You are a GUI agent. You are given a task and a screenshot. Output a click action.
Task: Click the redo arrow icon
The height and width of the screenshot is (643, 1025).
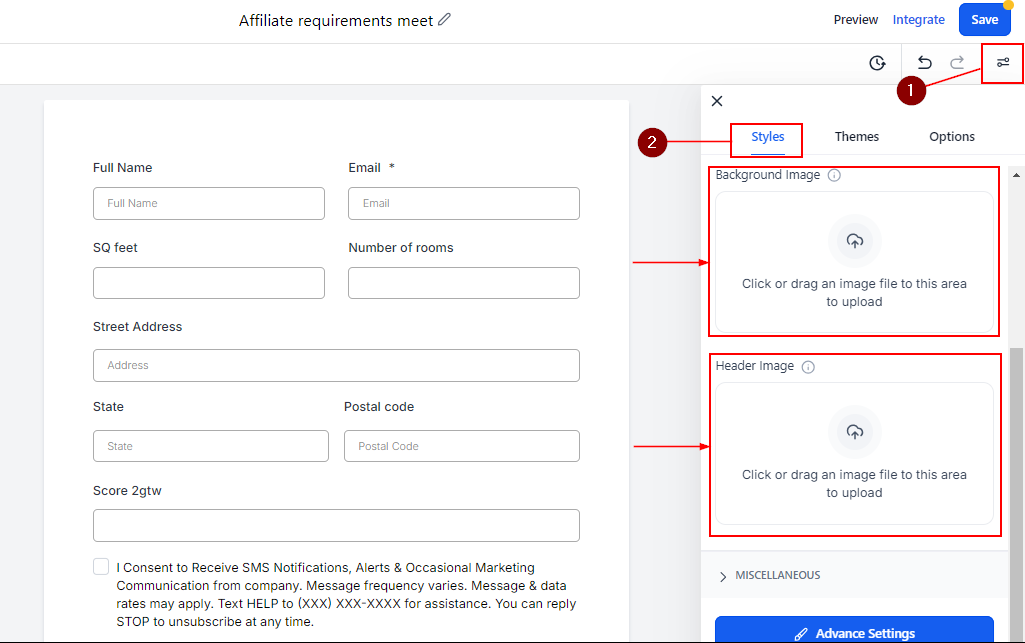(957, 63)
